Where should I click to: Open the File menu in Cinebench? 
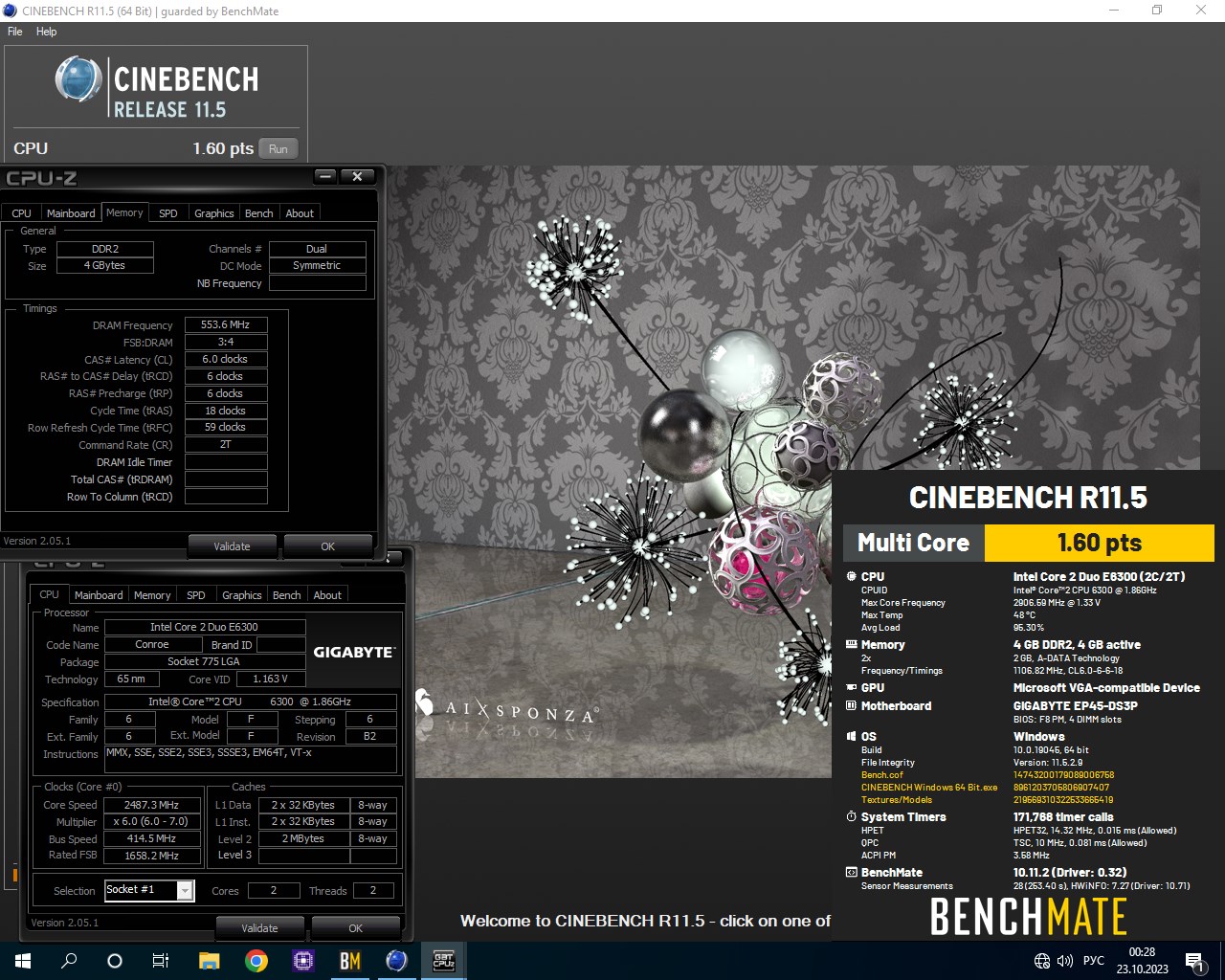(x=14, y=32)
